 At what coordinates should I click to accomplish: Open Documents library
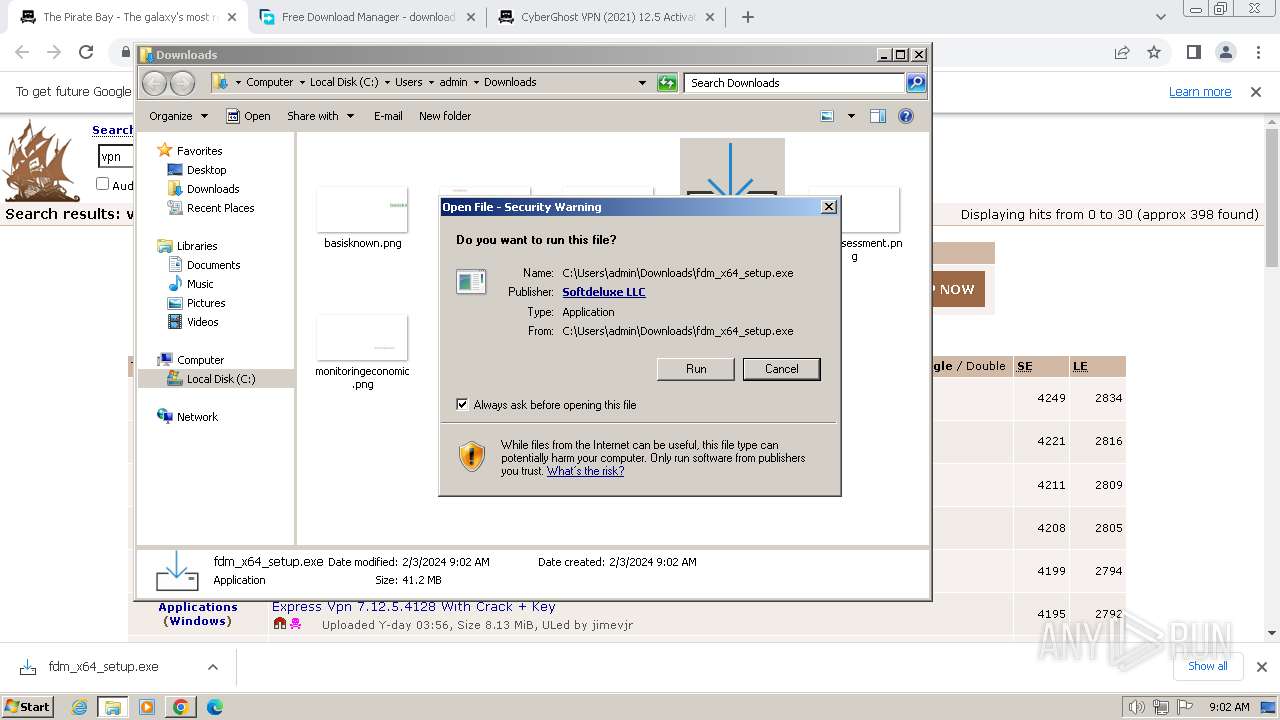coord(213,265)
